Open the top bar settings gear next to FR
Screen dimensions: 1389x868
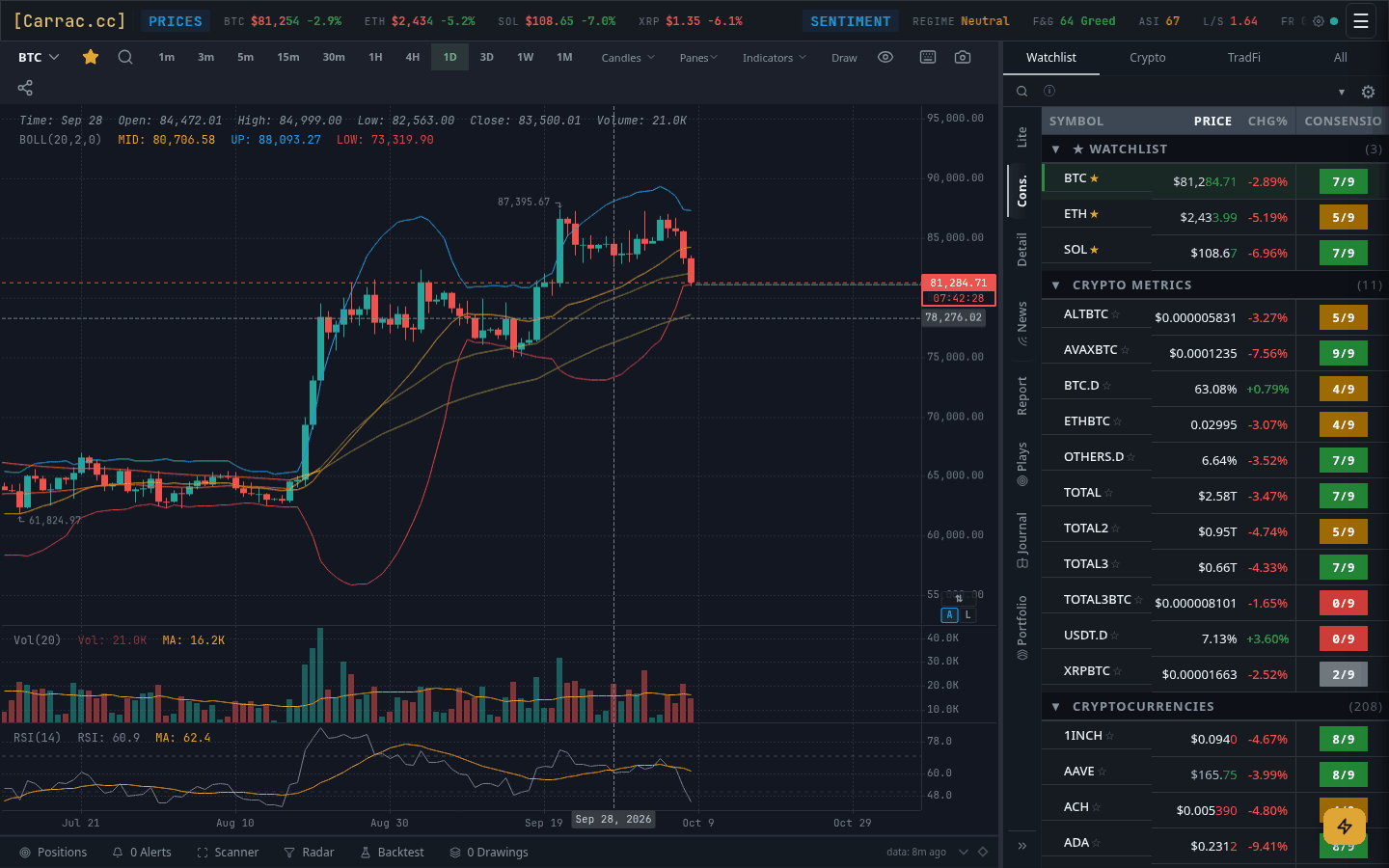click(1319, 21)
